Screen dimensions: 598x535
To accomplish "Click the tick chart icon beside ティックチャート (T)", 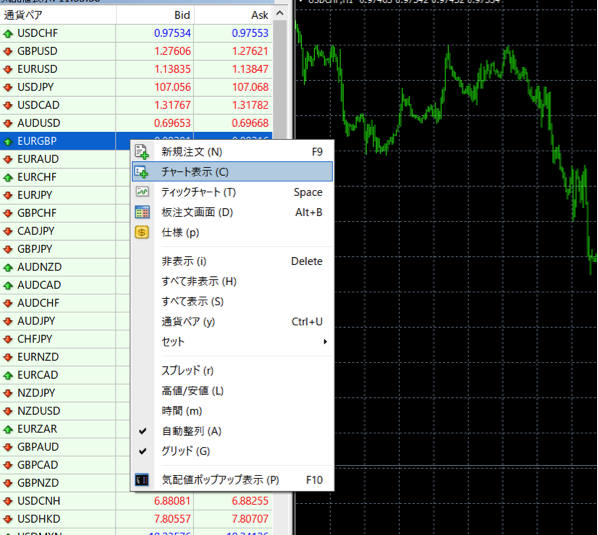I will click(x=142, y=192).
